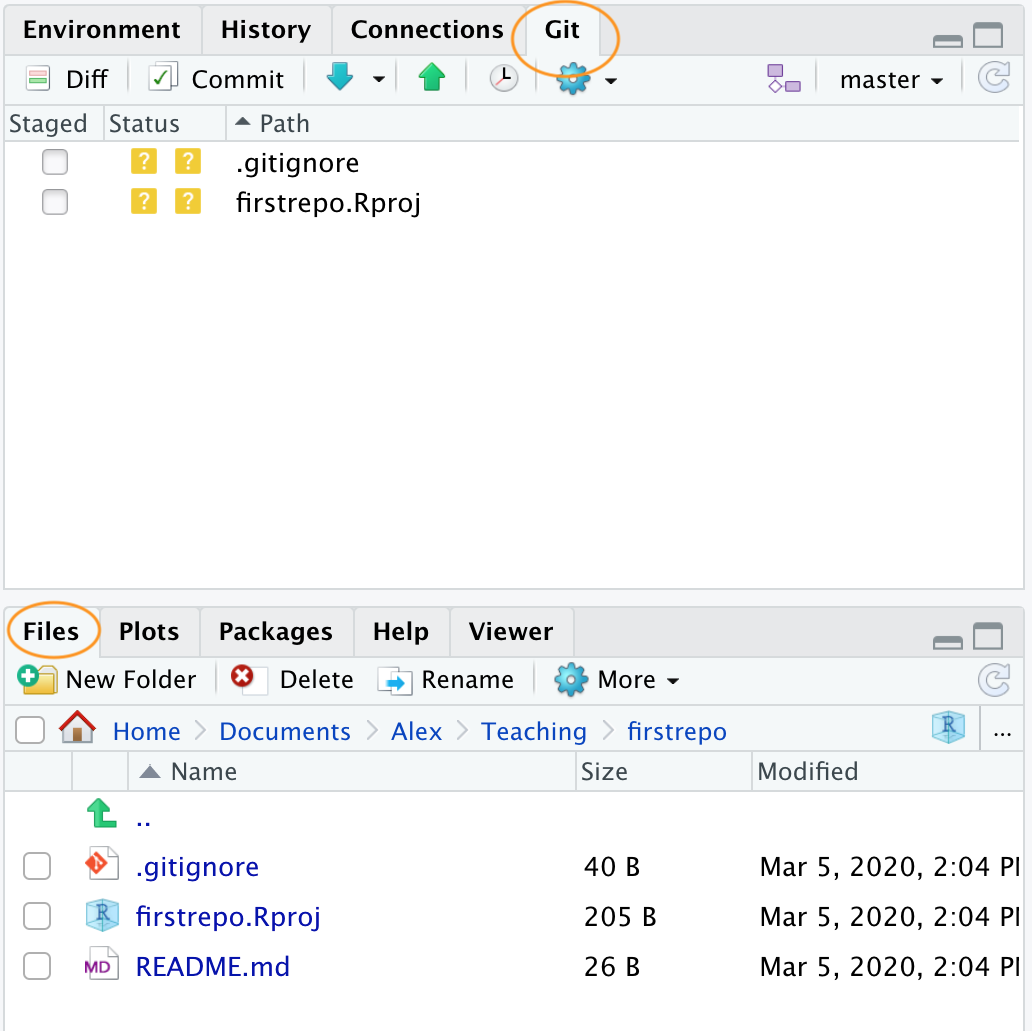1032x1031 pixels.
Task: Click the green Push arrow icon
Action: coord(431,79)
